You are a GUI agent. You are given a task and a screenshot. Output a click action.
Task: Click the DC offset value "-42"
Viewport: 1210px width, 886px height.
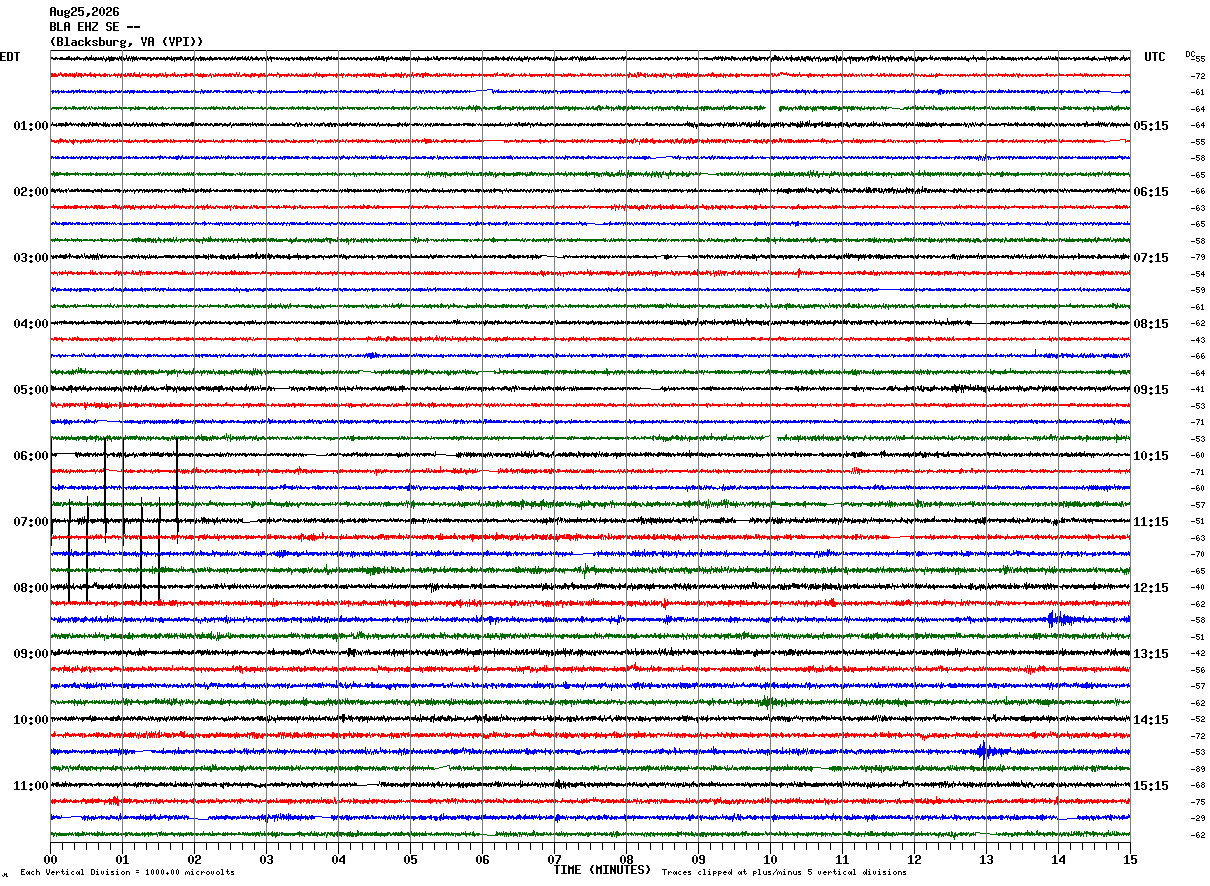1198,654
